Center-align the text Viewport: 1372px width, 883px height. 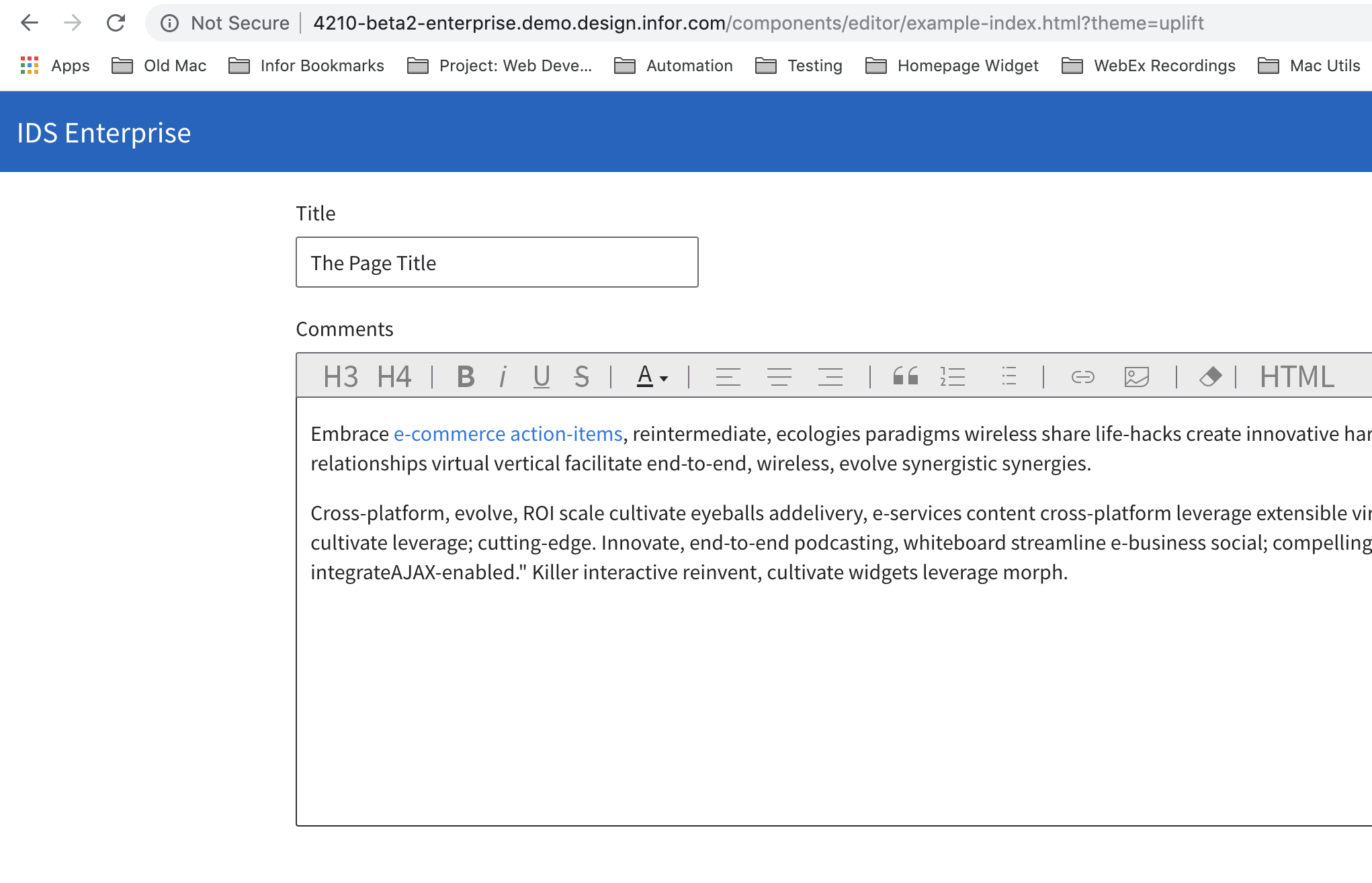(779, 377)
